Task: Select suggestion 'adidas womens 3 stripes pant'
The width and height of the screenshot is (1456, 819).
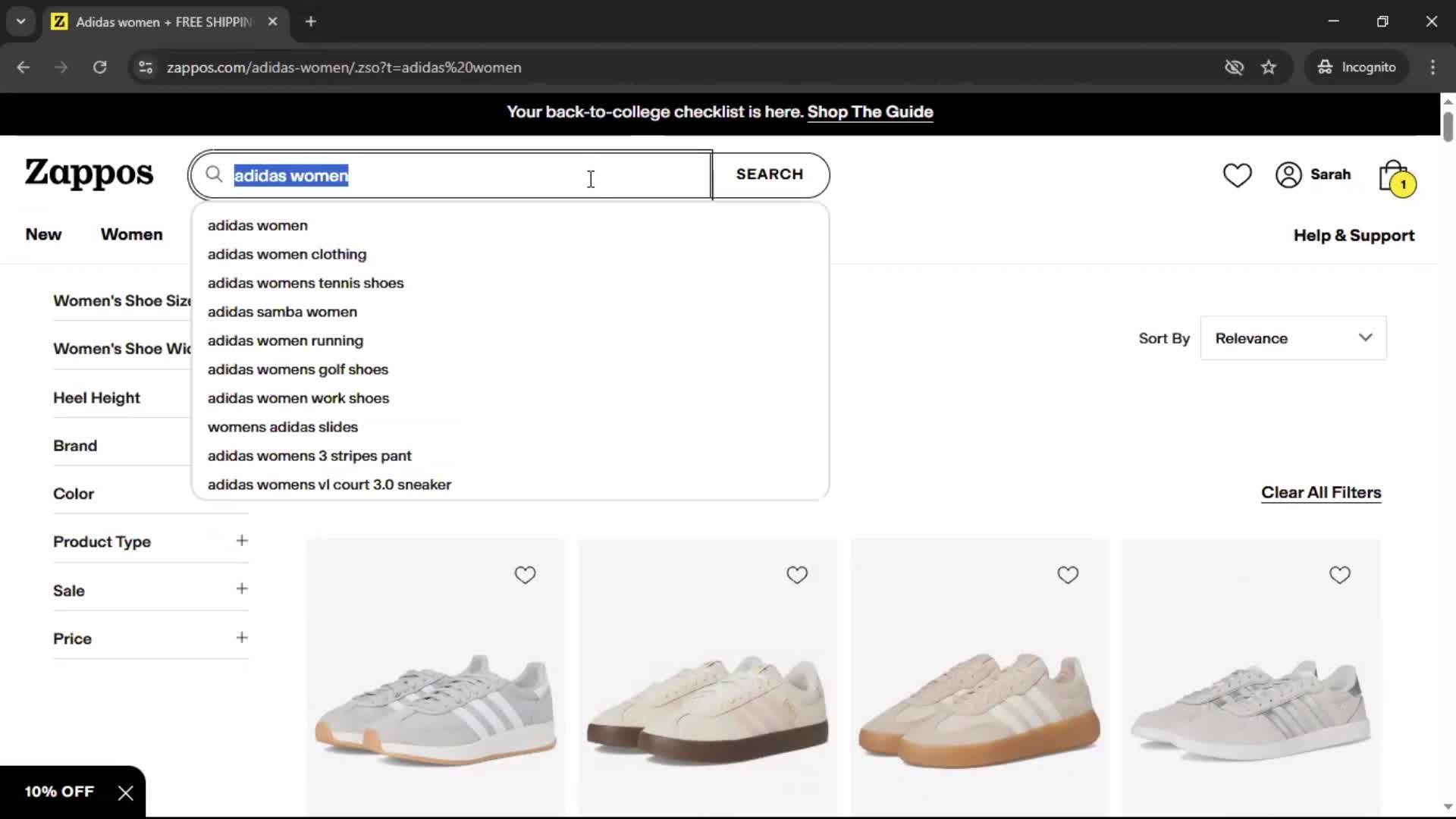Action: point(510,457)
